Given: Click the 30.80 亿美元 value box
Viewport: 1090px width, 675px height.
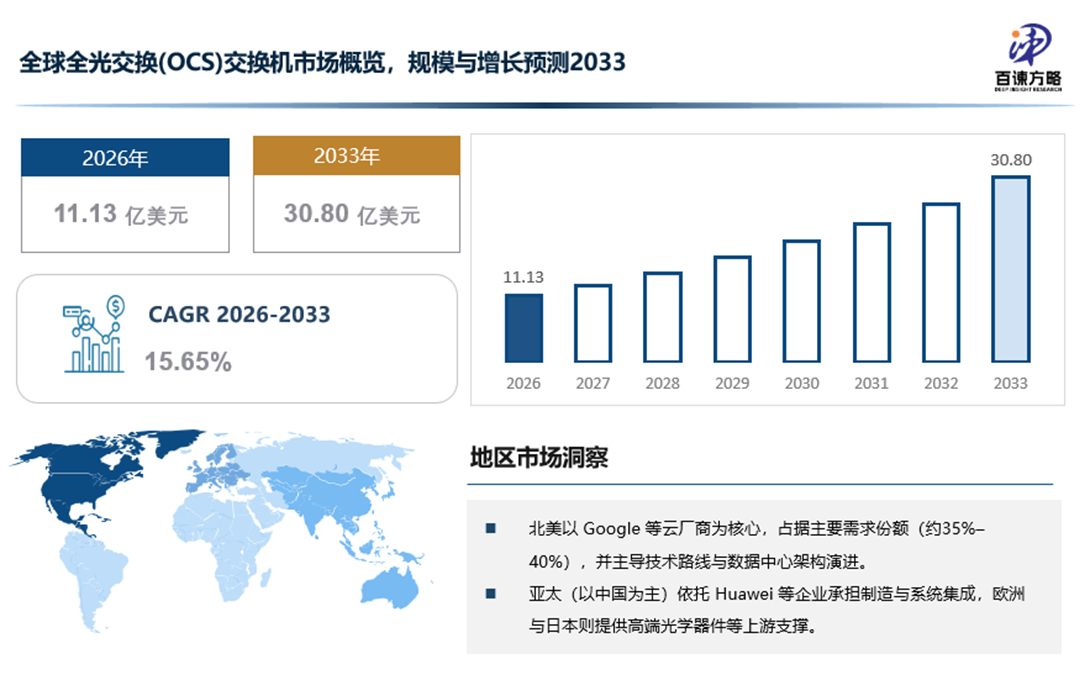Looking at the screenshot, I should (356, 214).
